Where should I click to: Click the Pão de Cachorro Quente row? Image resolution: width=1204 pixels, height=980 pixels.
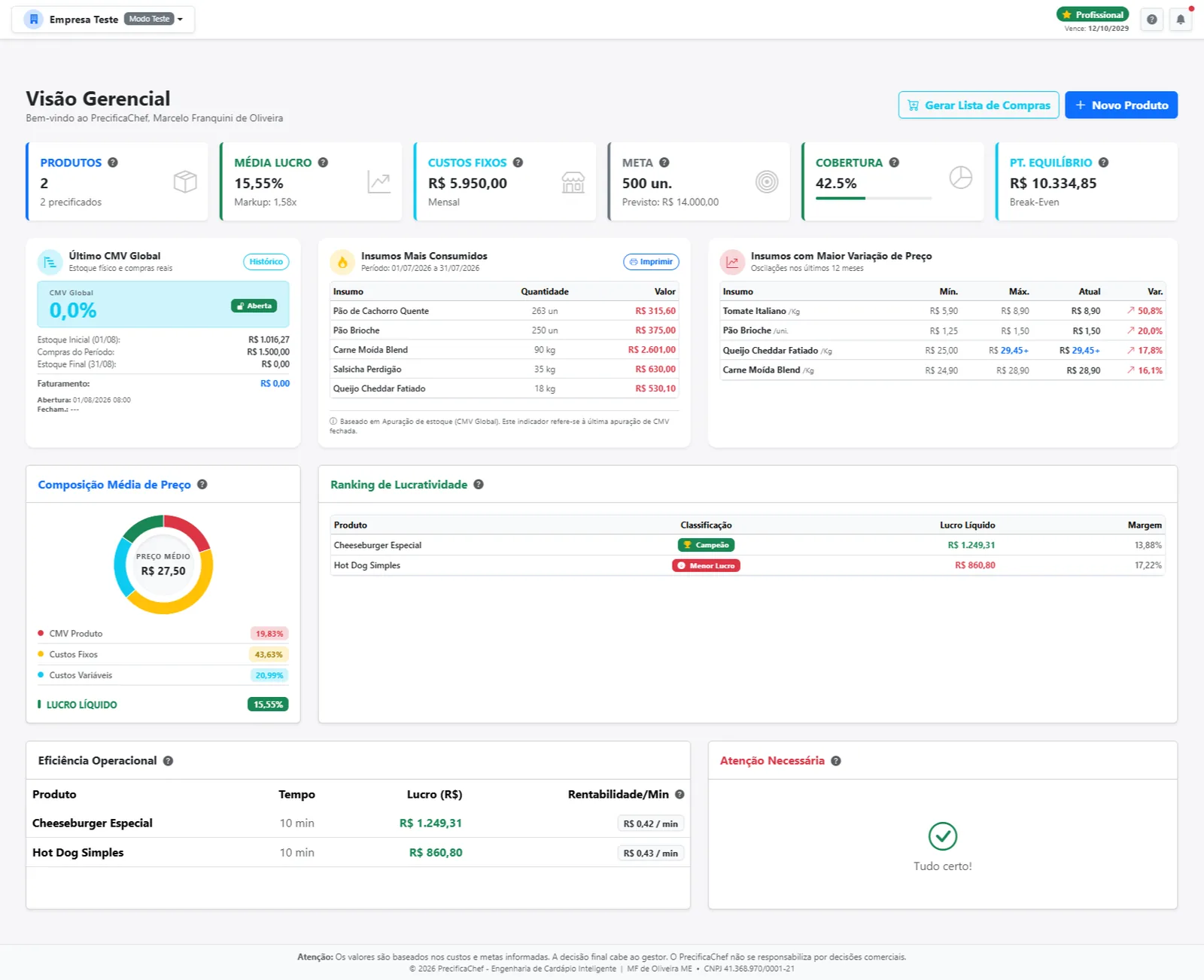[504, 311]
